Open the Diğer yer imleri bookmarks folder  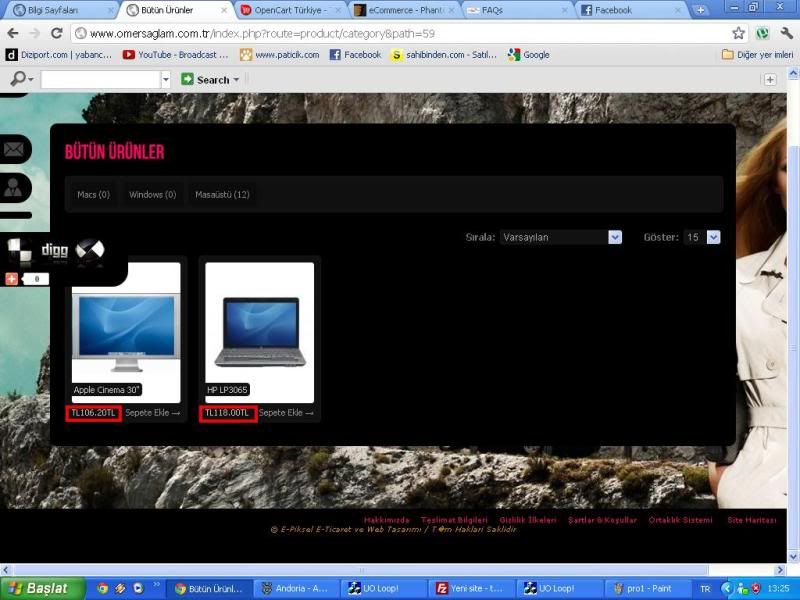(758, 55)
